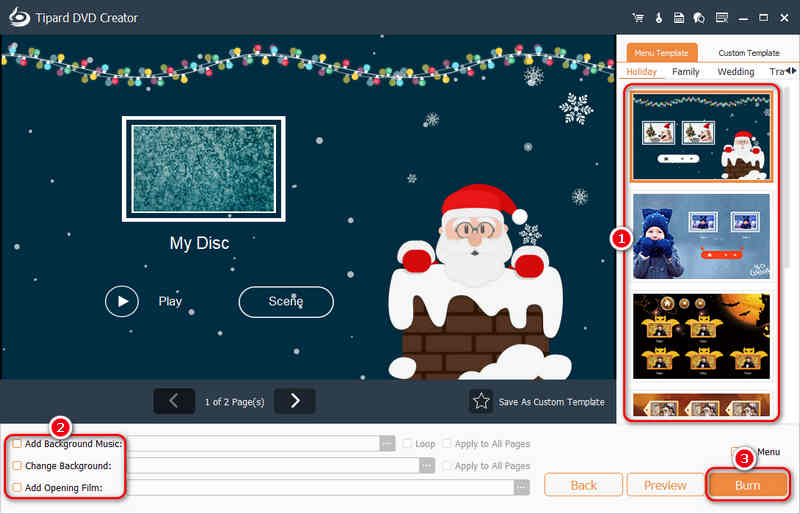Image resolution: width=800 pixels, height=514 pixels.
Task: Switch to Custom Template tab
Action: [x=748, y=53]
